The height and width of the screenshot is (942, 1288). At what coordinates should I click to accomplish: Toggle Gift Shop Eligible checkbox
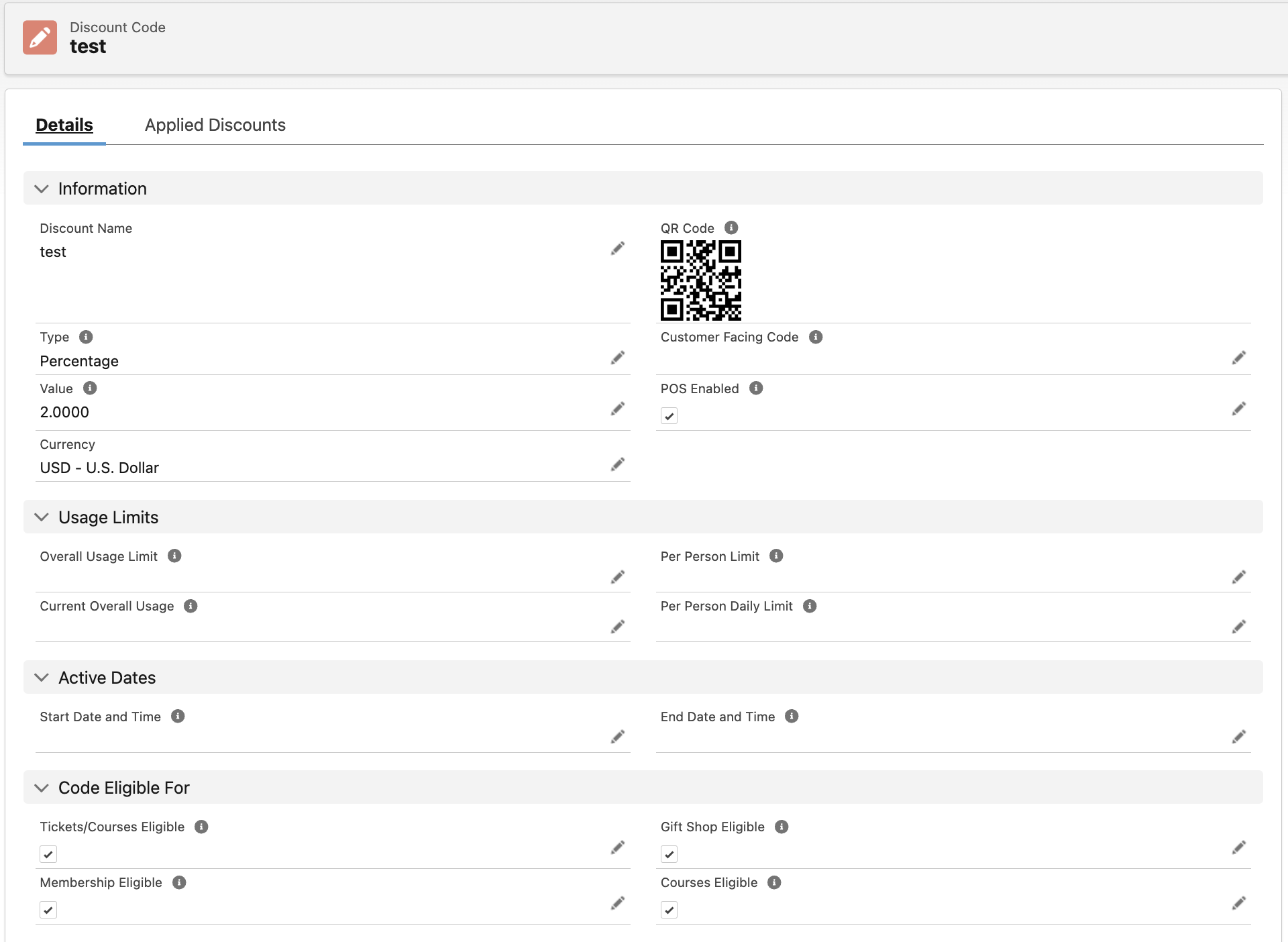pos(669,854)
